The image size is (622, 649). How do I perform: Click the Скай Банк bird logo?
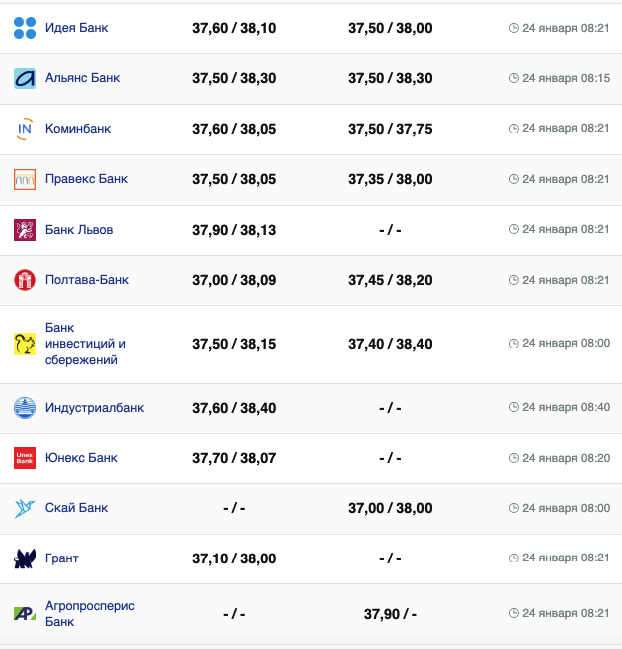point(25,508)
